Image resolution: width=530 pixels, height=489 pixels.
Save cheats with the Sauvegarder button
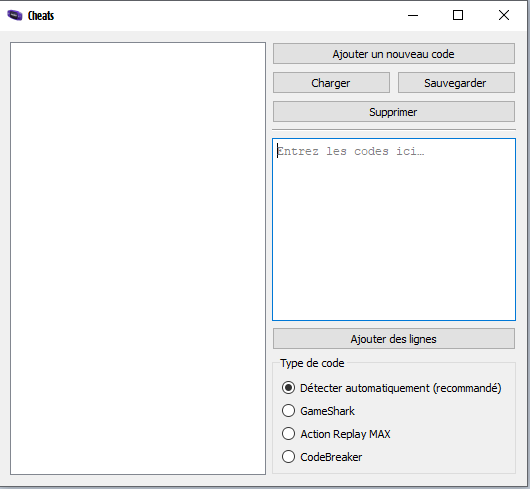click(456, 83)
